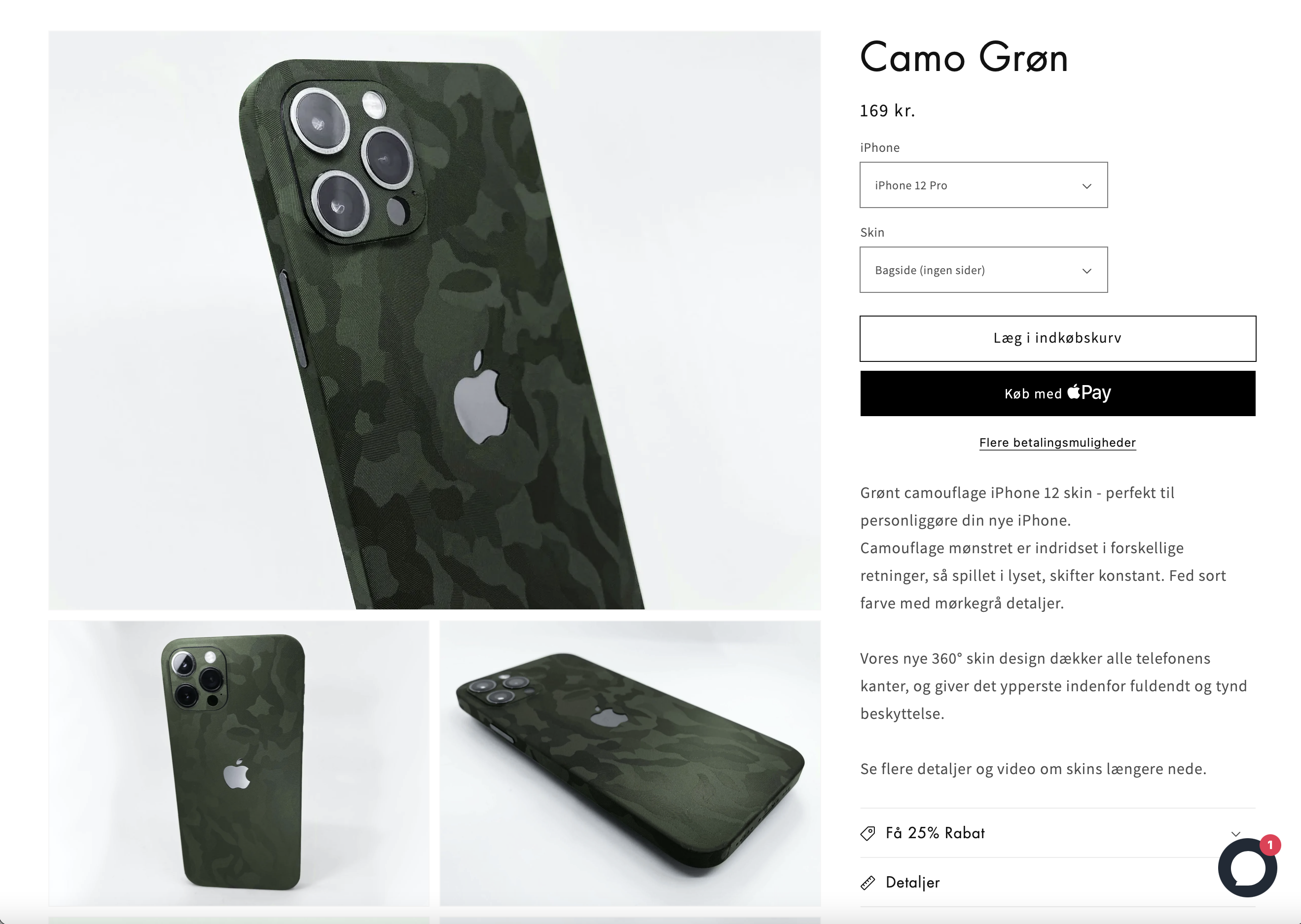Open the upright standing phone thumbnail
This screenshot has width=1301, height=924.
[239, 763]
